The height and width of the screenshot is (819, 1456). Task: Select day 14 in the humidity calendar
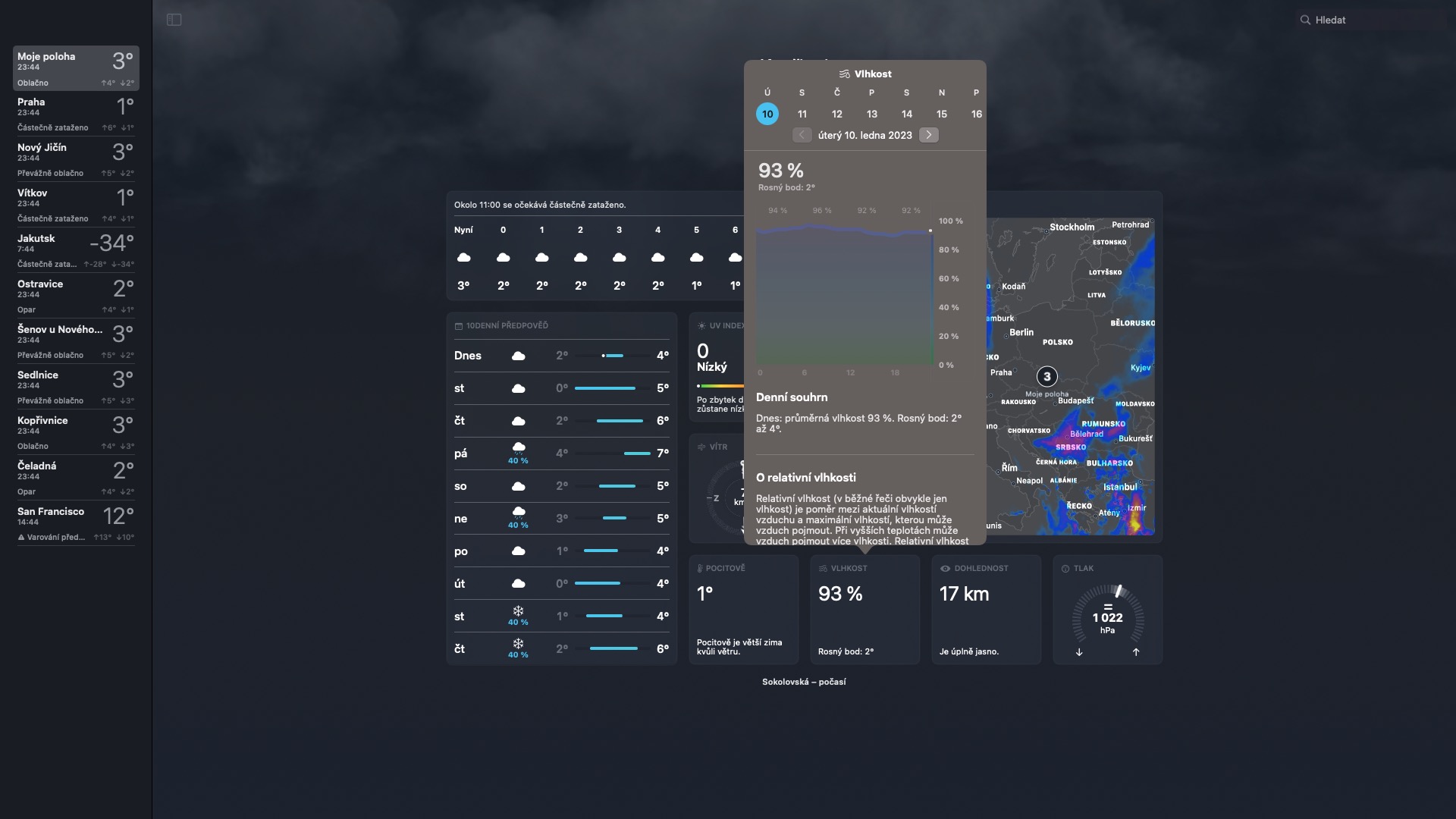click(906, 114)
